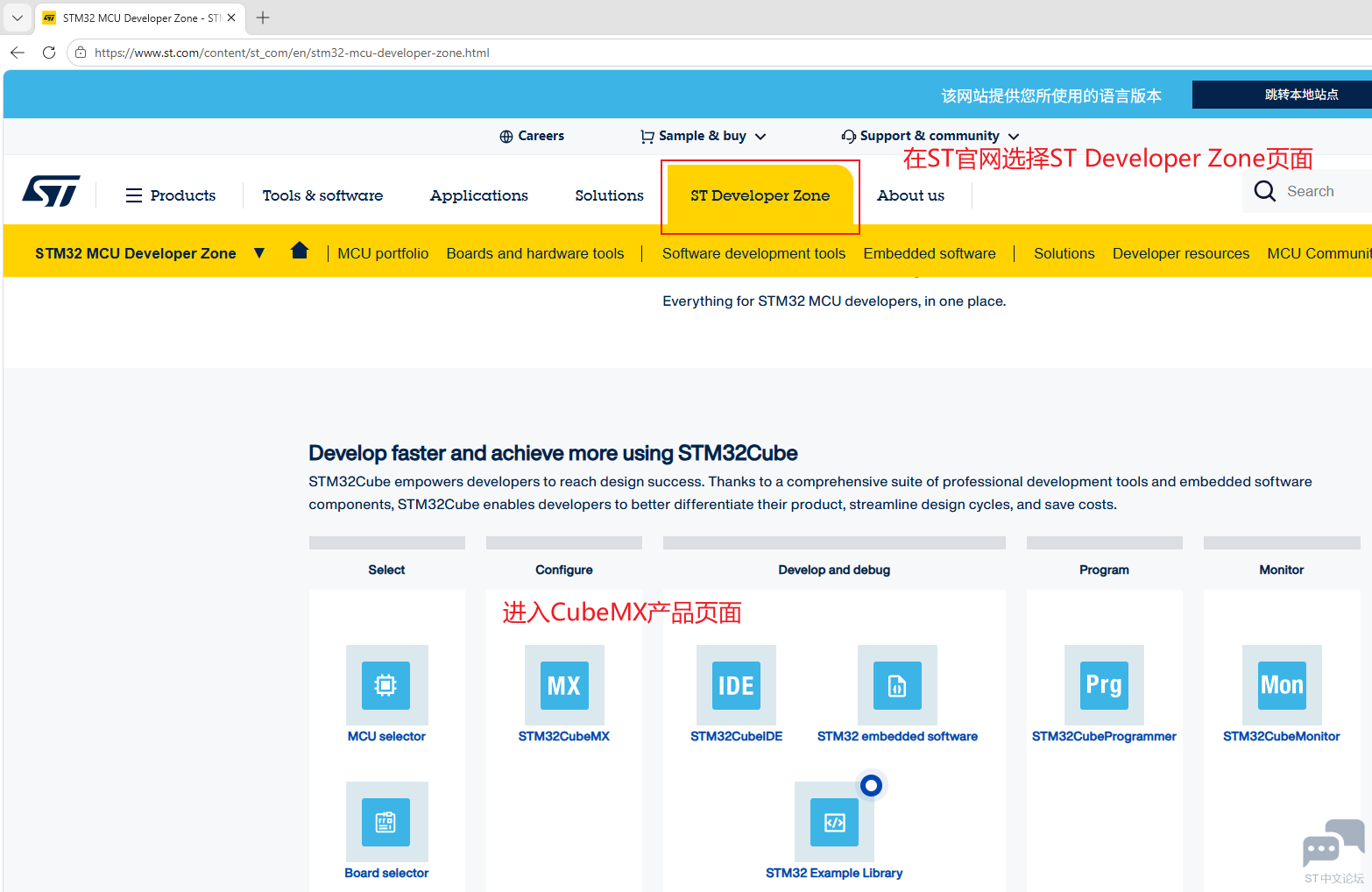
Task: Click the Configure column heading
Action: tap(564, 570)
